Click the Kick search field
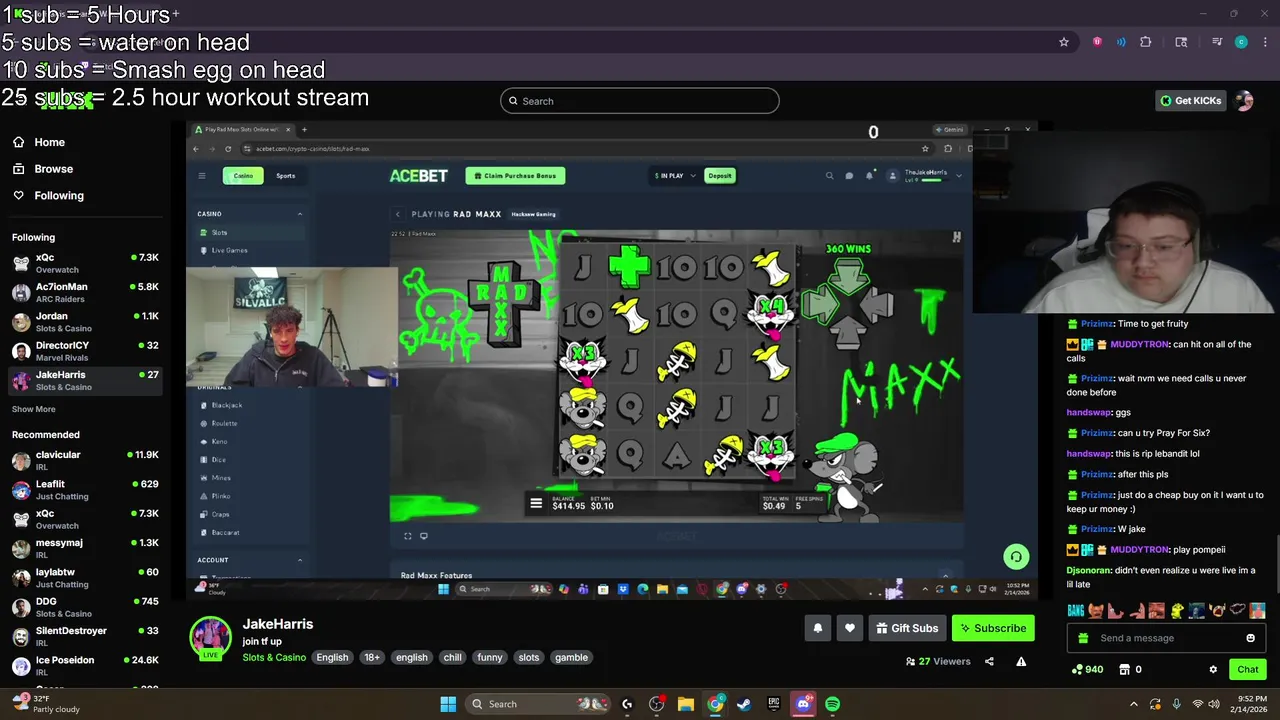 (x=640, y=101)
